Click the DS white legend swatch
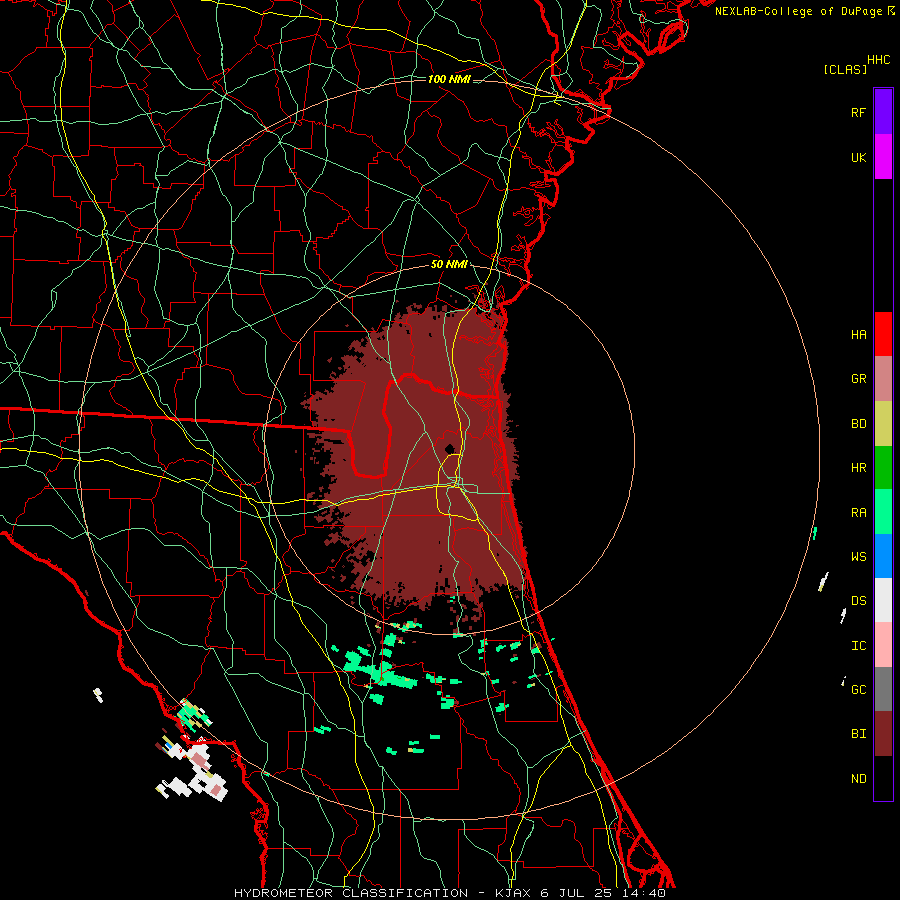 point(883,600)
